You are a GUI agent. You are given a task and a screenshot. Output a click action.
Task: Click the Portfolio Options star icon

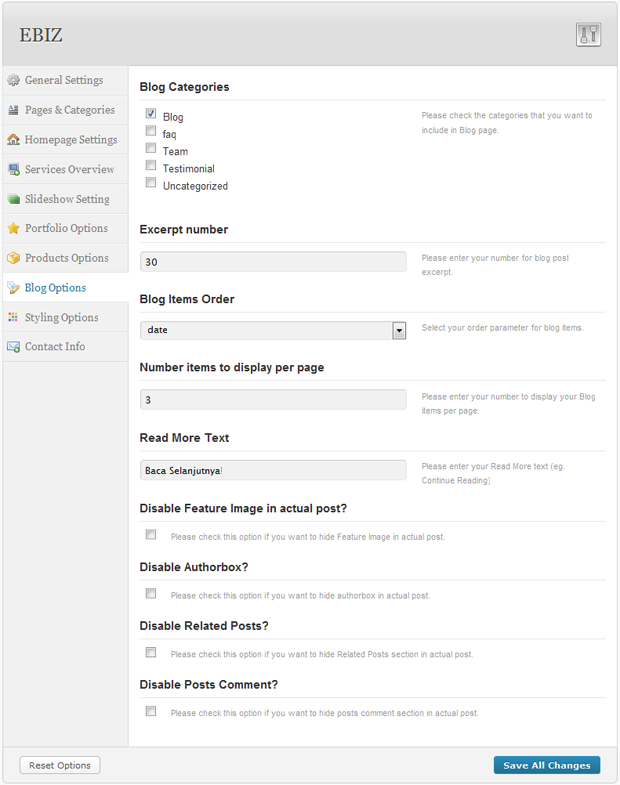(x=13, y=228)
